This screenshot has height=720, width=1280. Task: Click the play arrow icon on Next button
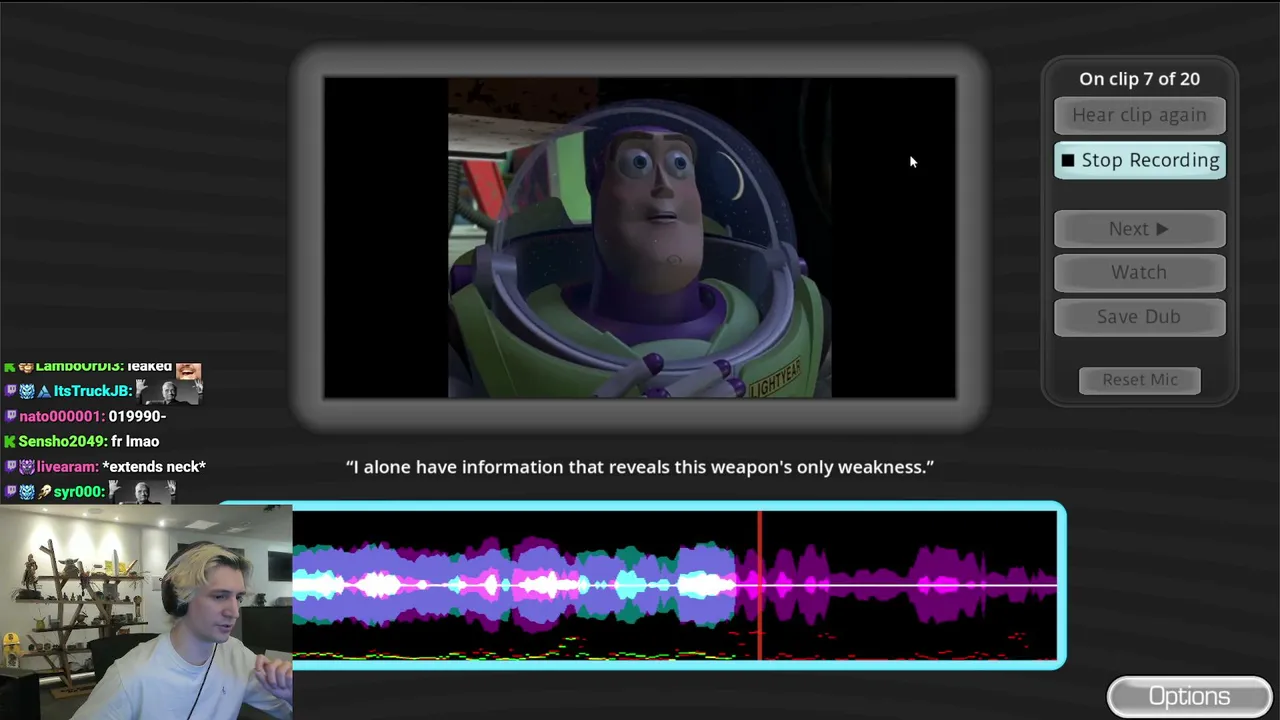coord(1162,229)
